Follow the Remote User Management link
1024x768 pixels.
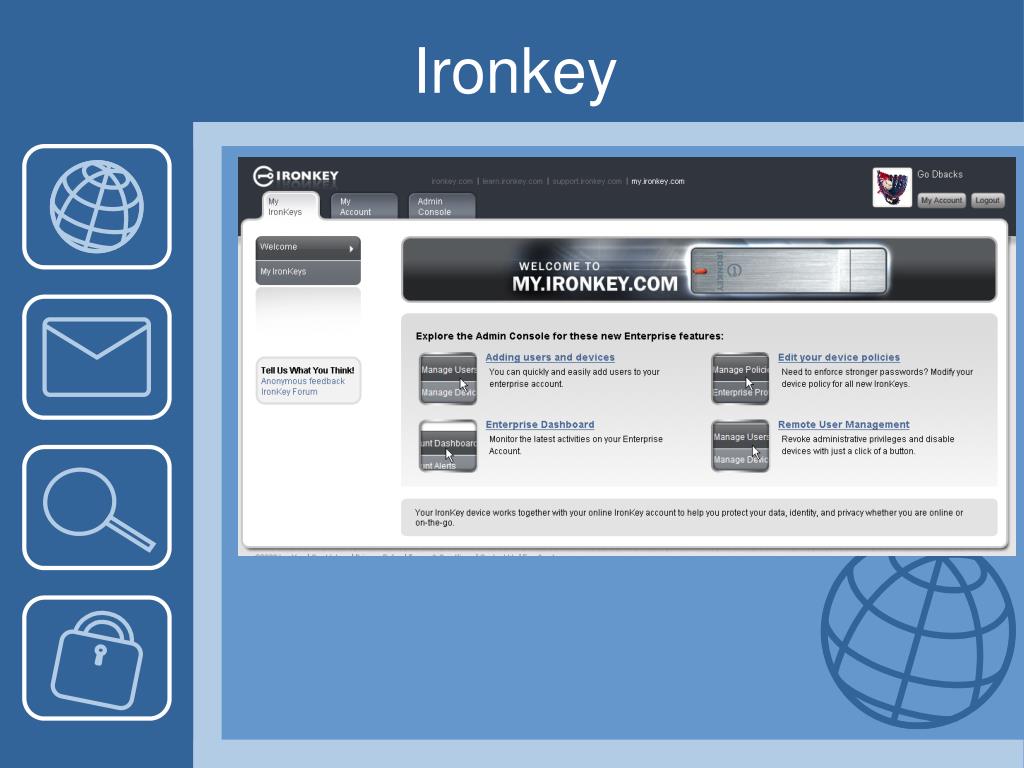click(844, 424)
